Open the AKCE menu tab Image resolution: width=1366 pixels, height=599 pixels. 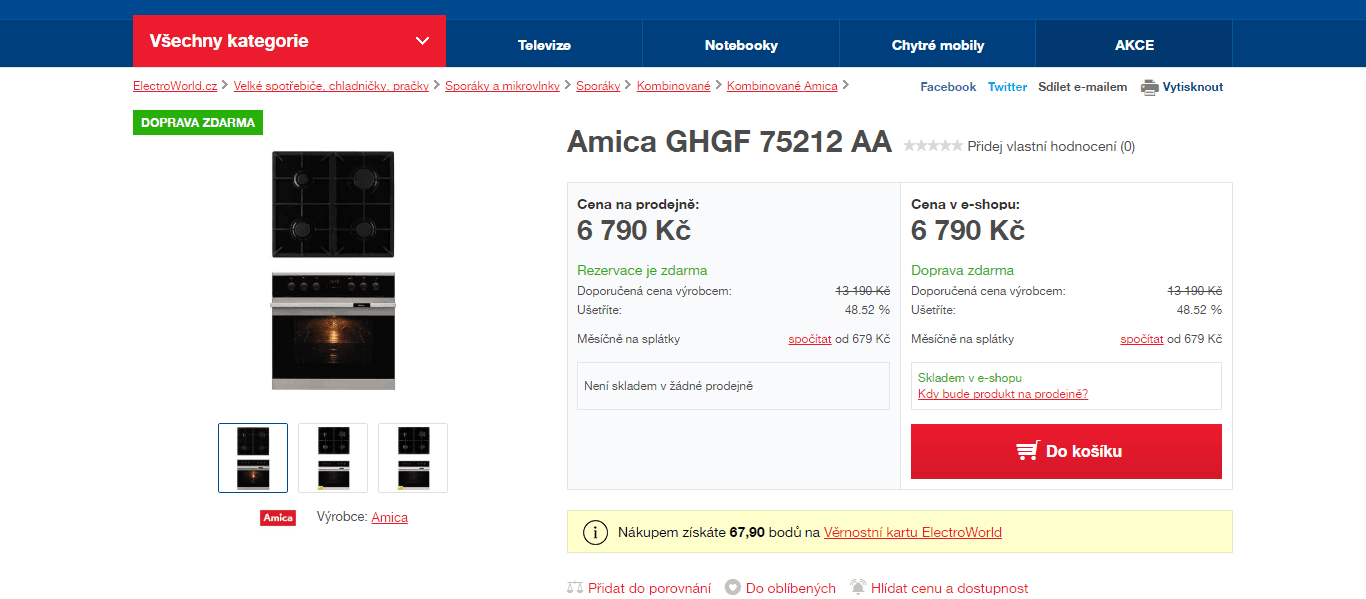click(1135, 45)
